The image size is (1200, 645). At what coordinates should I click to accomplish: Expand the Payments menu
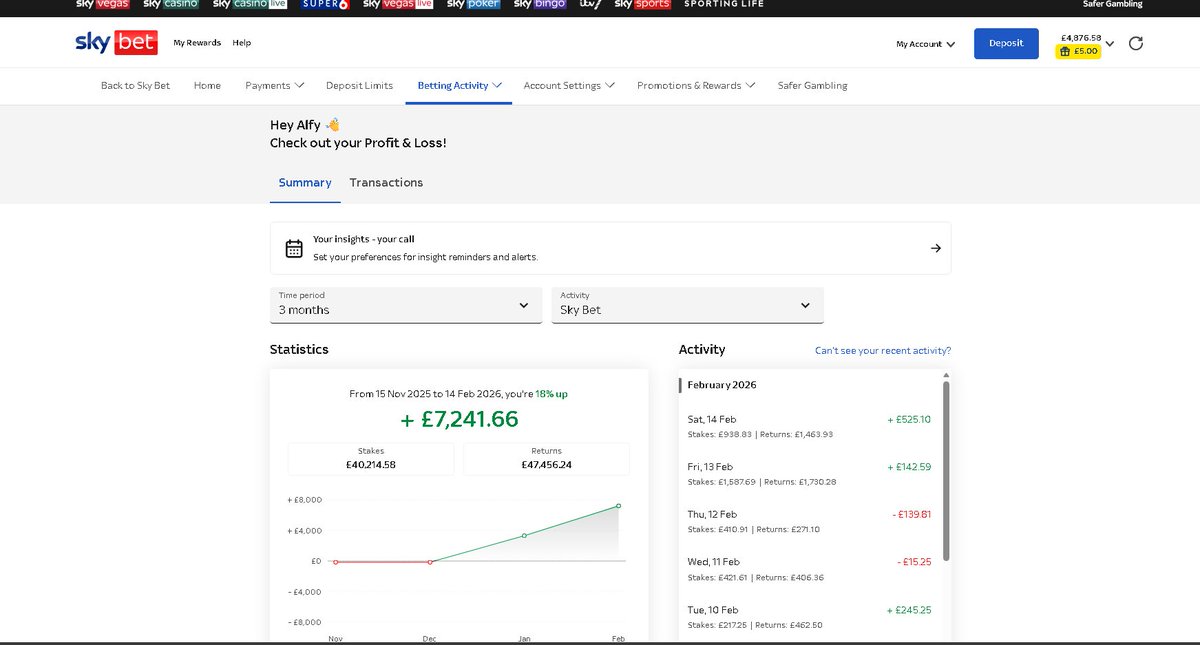click(275, 86)
